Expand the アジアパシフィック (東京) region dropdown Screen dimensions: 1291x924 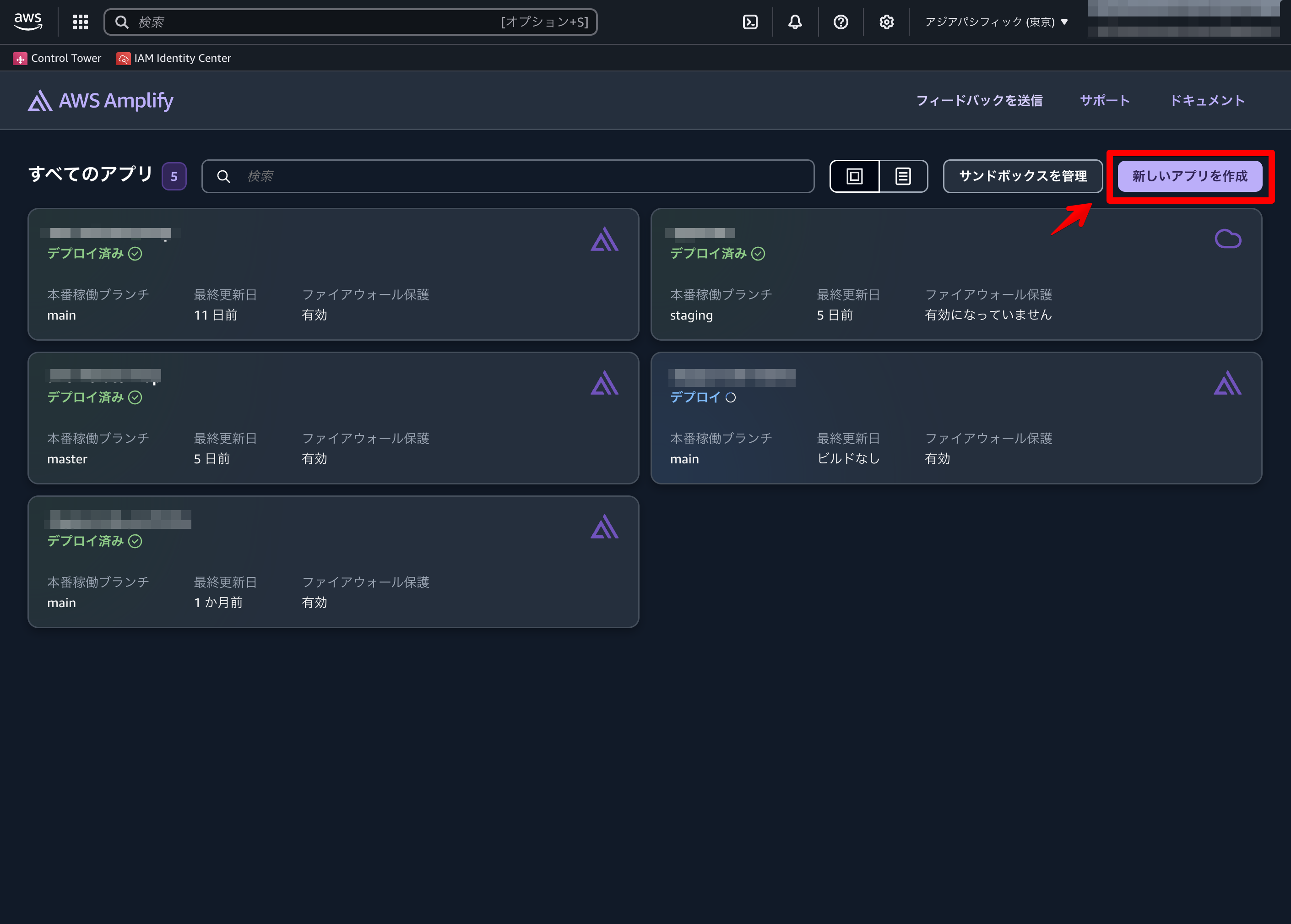coord(996,22)
